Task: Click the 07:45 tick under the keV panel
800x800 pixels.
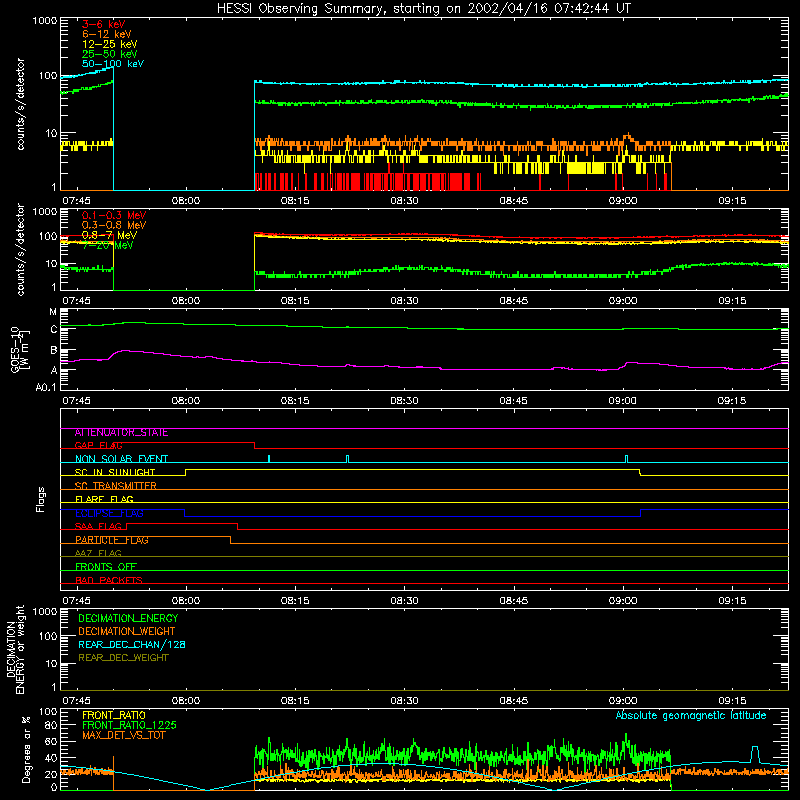Action: (x=77, y=201)
